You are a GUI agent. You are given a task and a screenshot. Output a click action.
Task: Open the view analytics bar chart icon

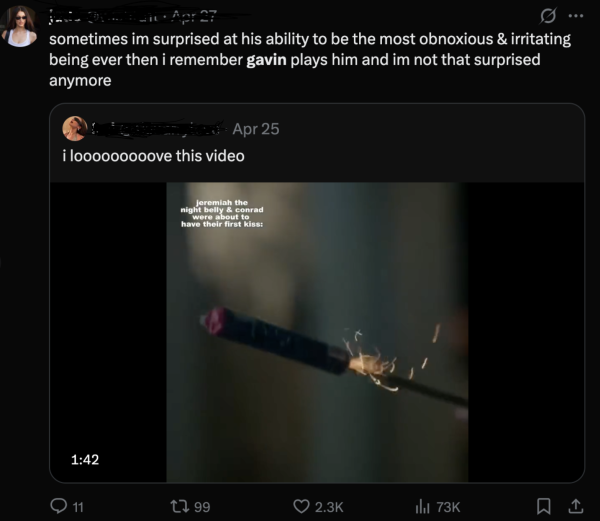(422, 506)
